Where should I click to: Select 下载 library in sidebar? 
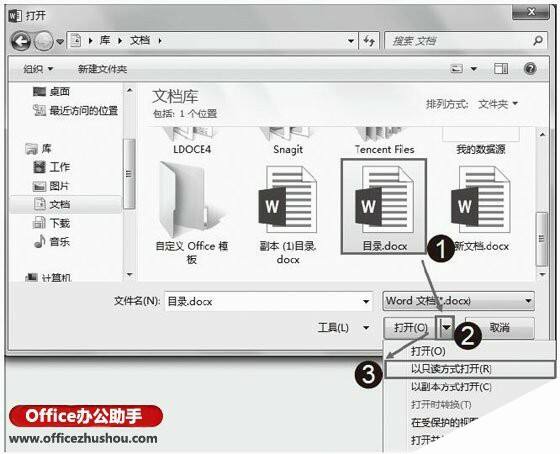[x=51, y=223]
